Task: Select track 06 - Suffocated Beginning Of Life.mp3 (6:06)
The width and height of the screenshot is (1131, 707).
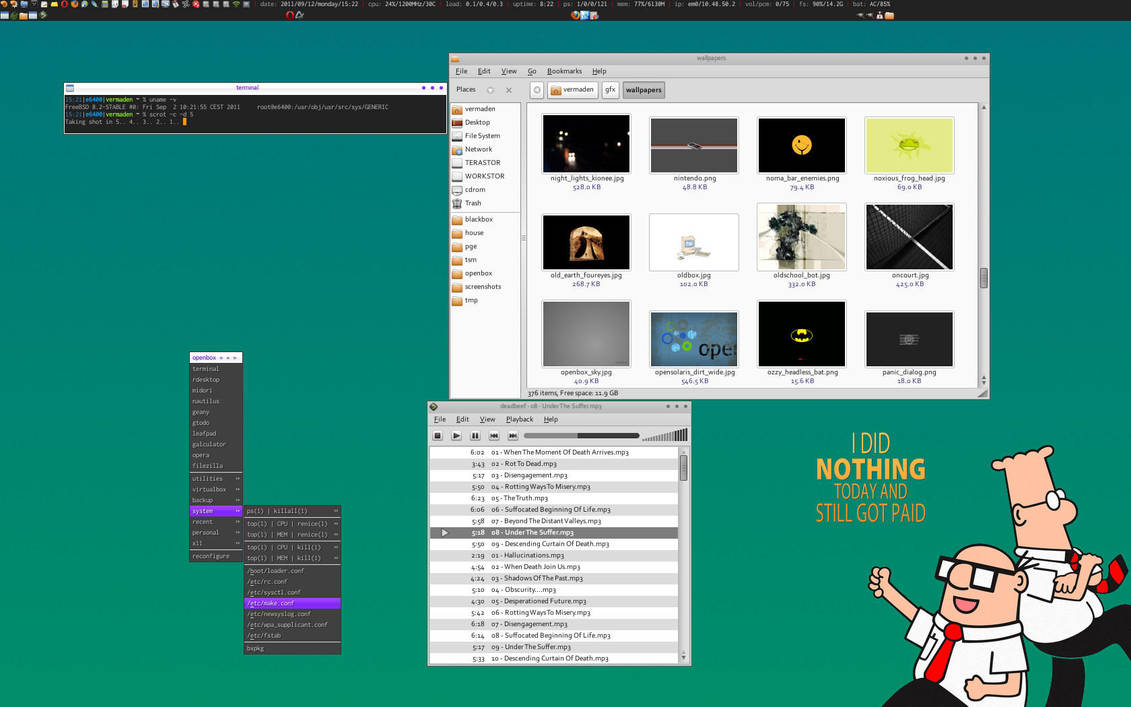Action: [x=554, y=509]
